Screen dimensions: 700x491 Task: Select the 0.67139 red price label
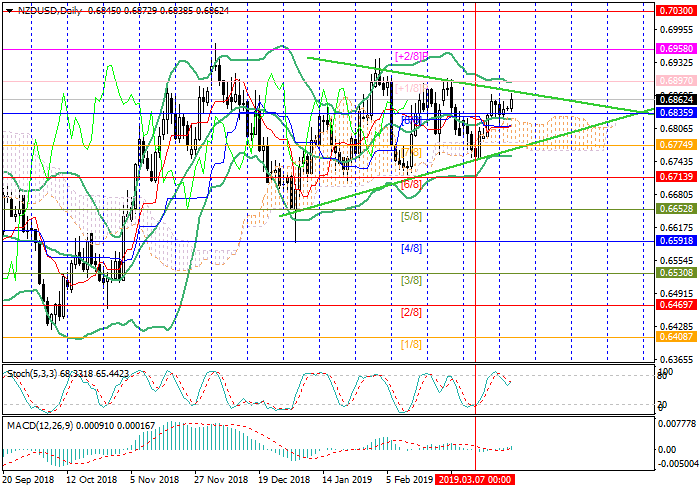point(676,177)
